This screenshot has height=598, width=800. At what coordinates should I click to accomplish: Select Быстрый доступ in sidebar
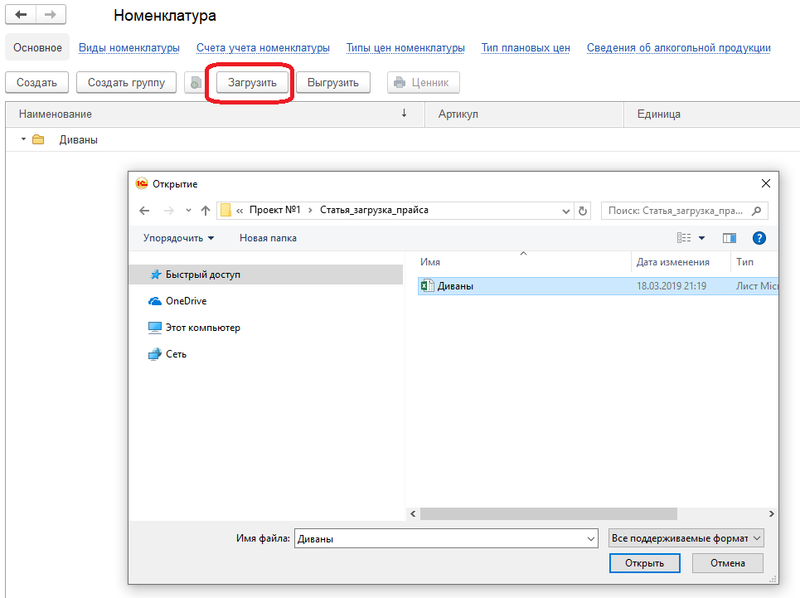pyautogui.click(x=266, y=275)
